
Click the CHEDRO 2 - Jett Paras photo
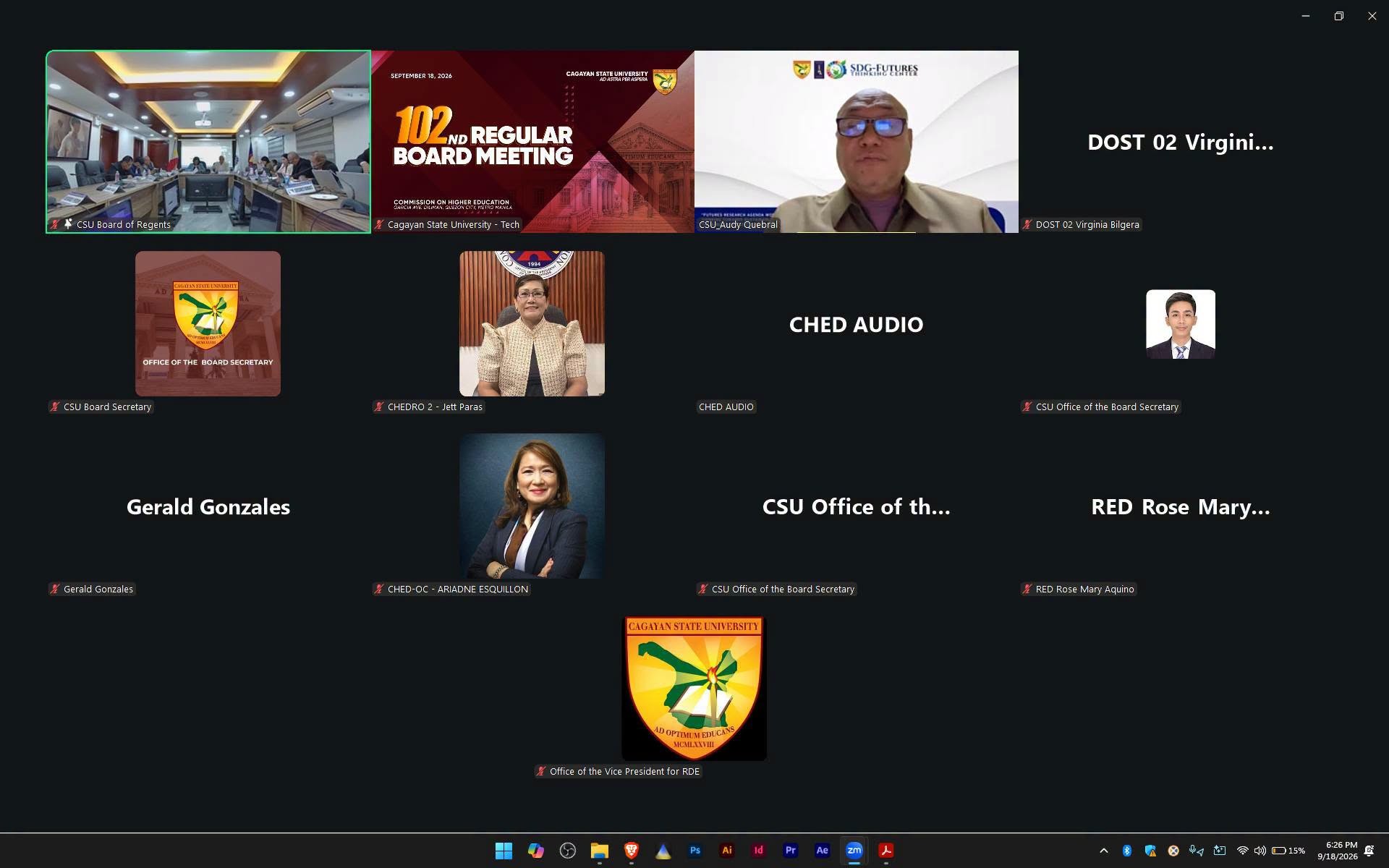pyautogui.click(x=532, y=323)
